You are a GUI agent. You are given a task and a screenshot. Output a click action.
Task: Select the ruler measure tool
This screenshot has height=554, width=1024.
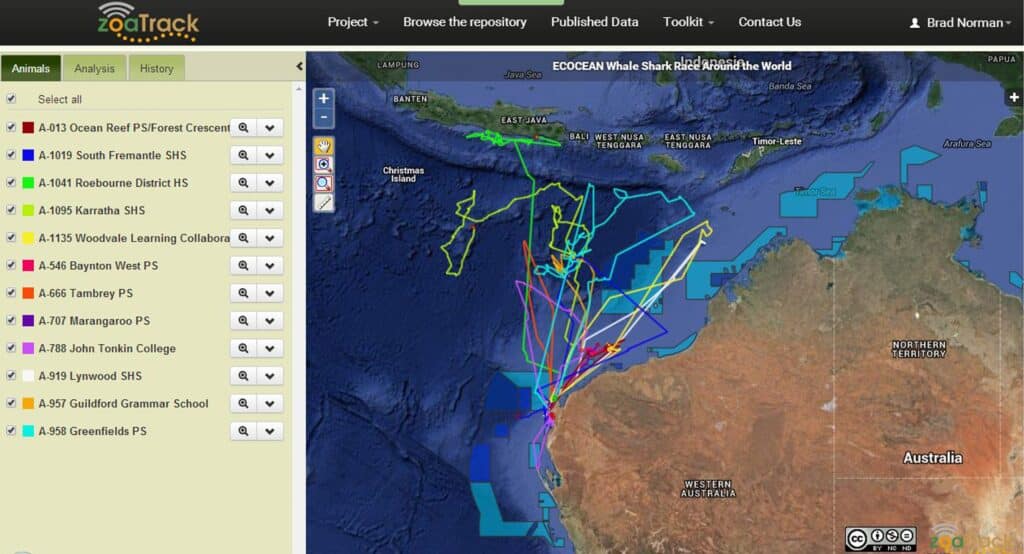coord(323,203)
